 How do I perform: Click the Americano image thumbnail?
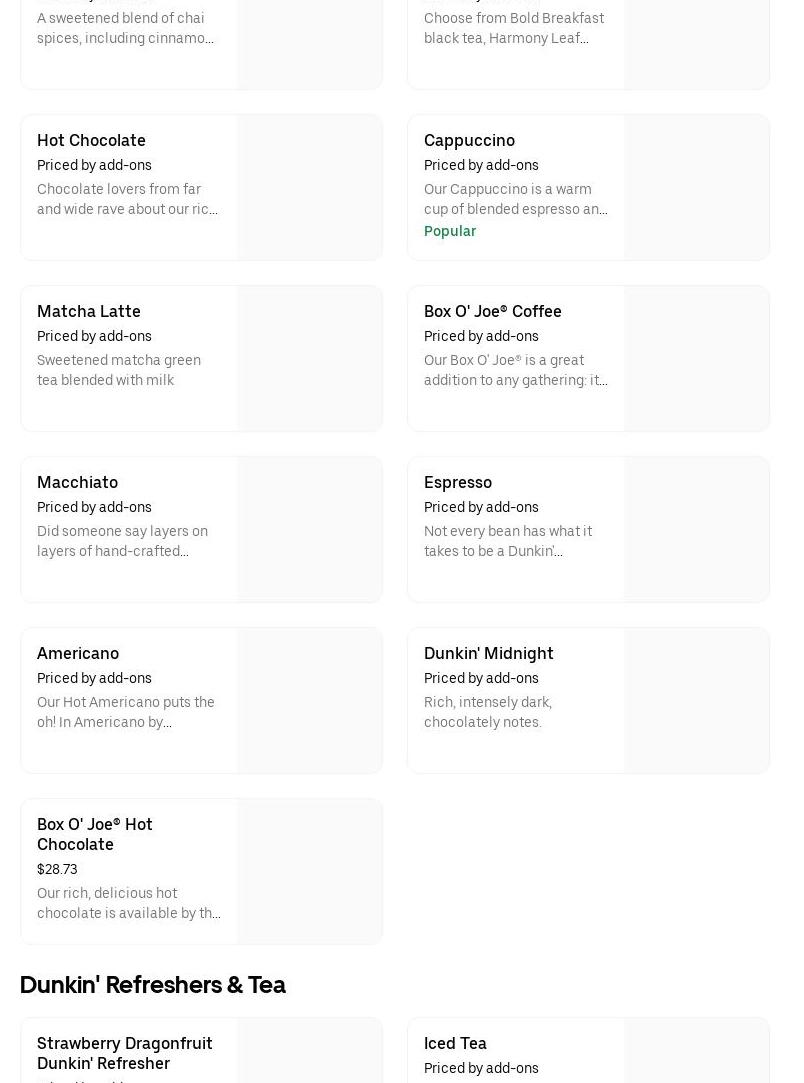pyautogui.click(x=309, y=700)
